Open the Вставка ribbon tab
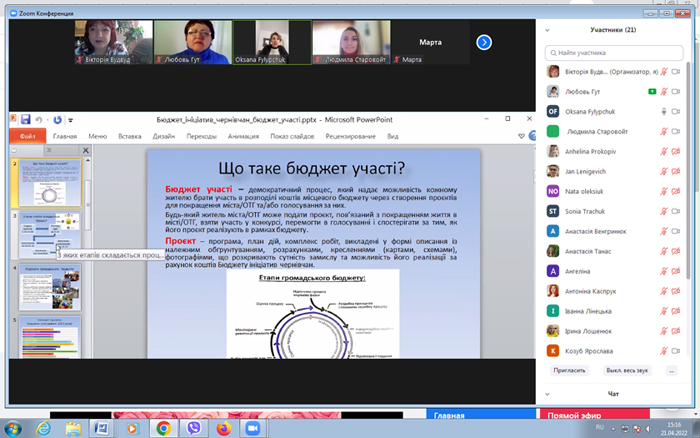 (129, 136)
